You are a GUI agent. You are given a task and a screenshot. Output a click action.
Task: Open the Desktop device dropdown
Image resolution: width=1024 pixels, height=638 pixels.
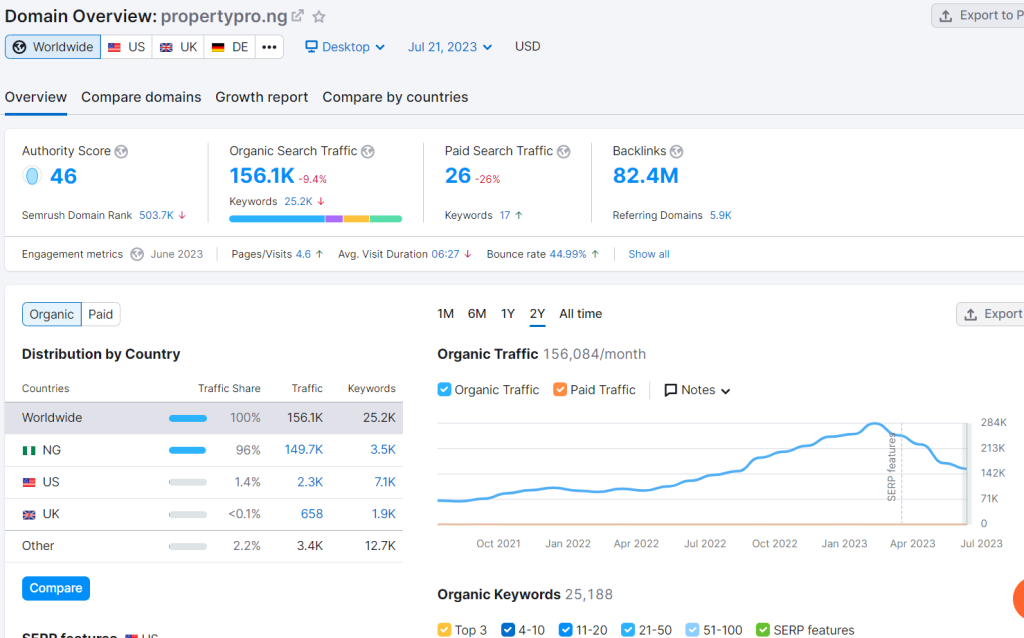point(345,47)
